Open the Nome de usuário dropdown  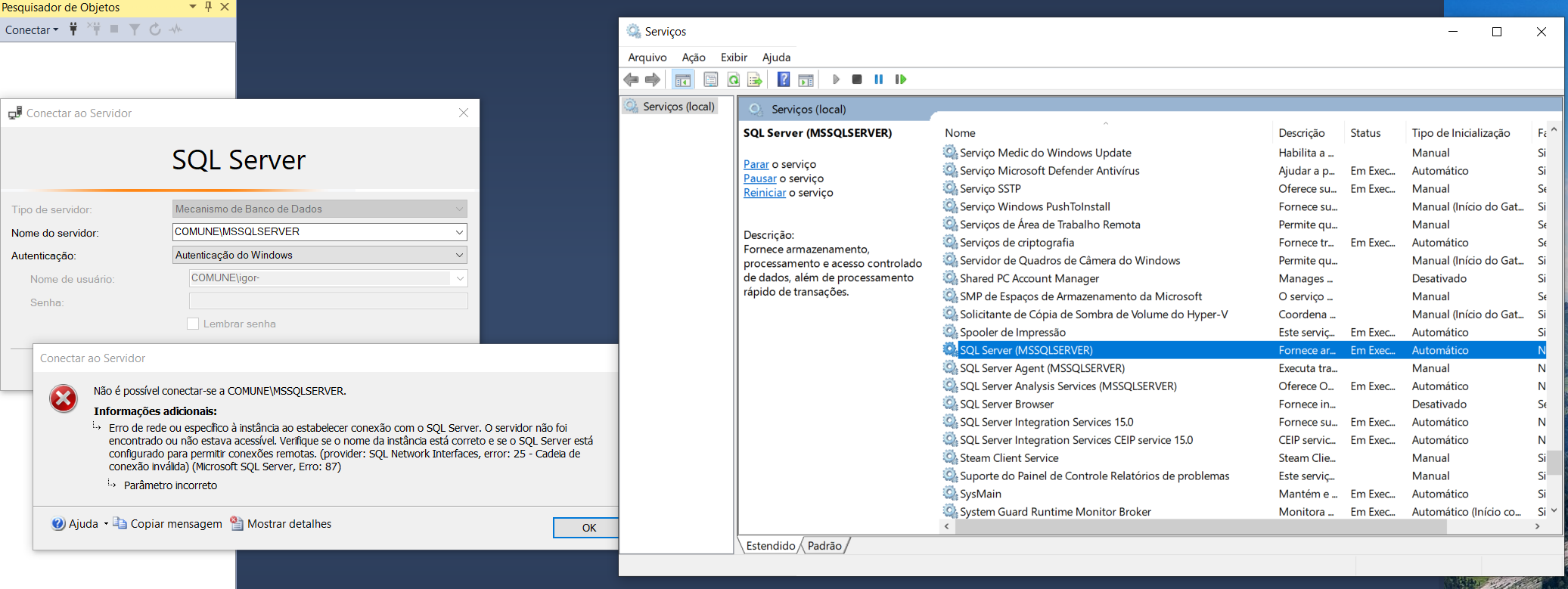pyautogui.click(x=460, y=278)
